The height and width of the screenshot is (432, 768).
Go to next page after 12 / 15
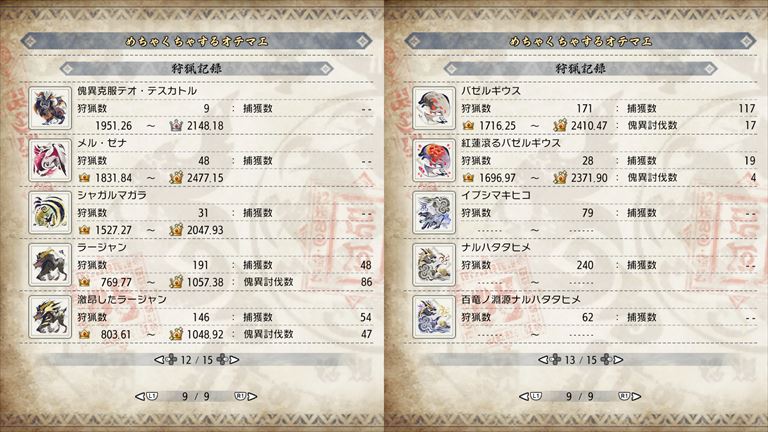[x=228, y=360]
